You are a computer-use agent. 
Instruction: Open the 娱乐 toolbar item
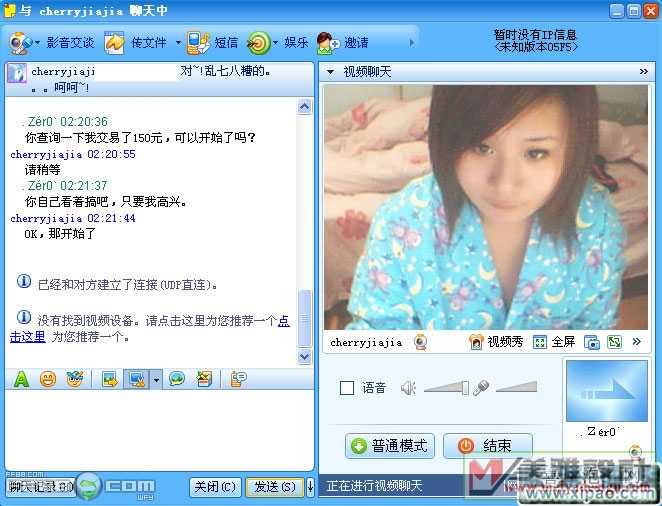[296, 43]
